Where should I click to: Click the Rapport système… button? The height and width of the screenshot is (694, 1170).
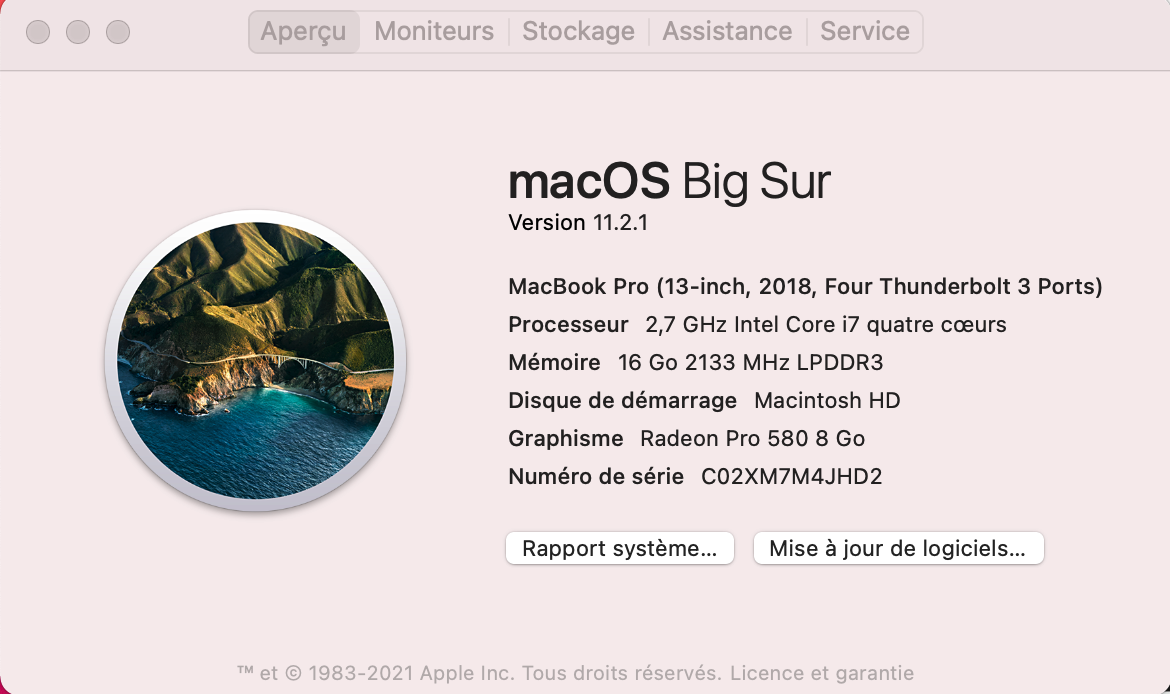click(x=620, y=548)
